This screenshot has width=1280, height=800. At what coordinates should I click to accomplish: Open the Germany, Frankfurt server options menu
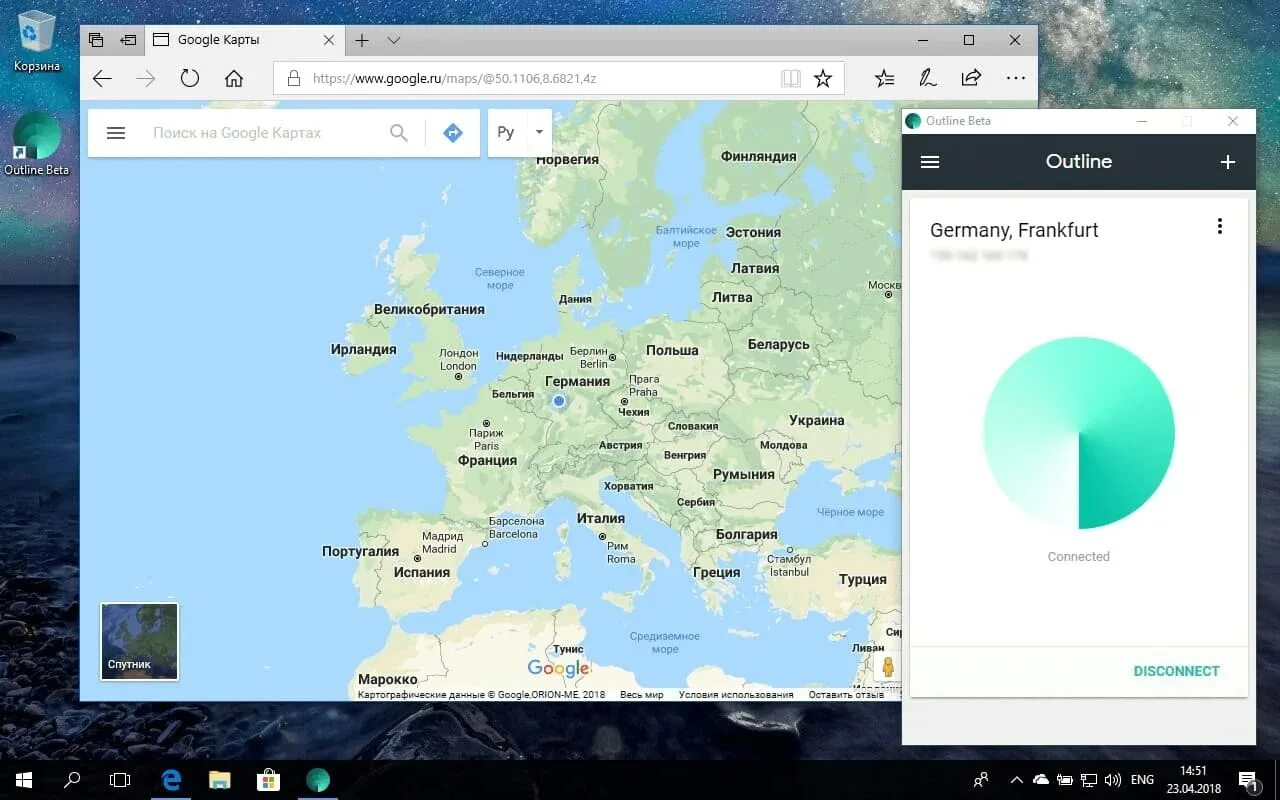[x=1219, y=226]
